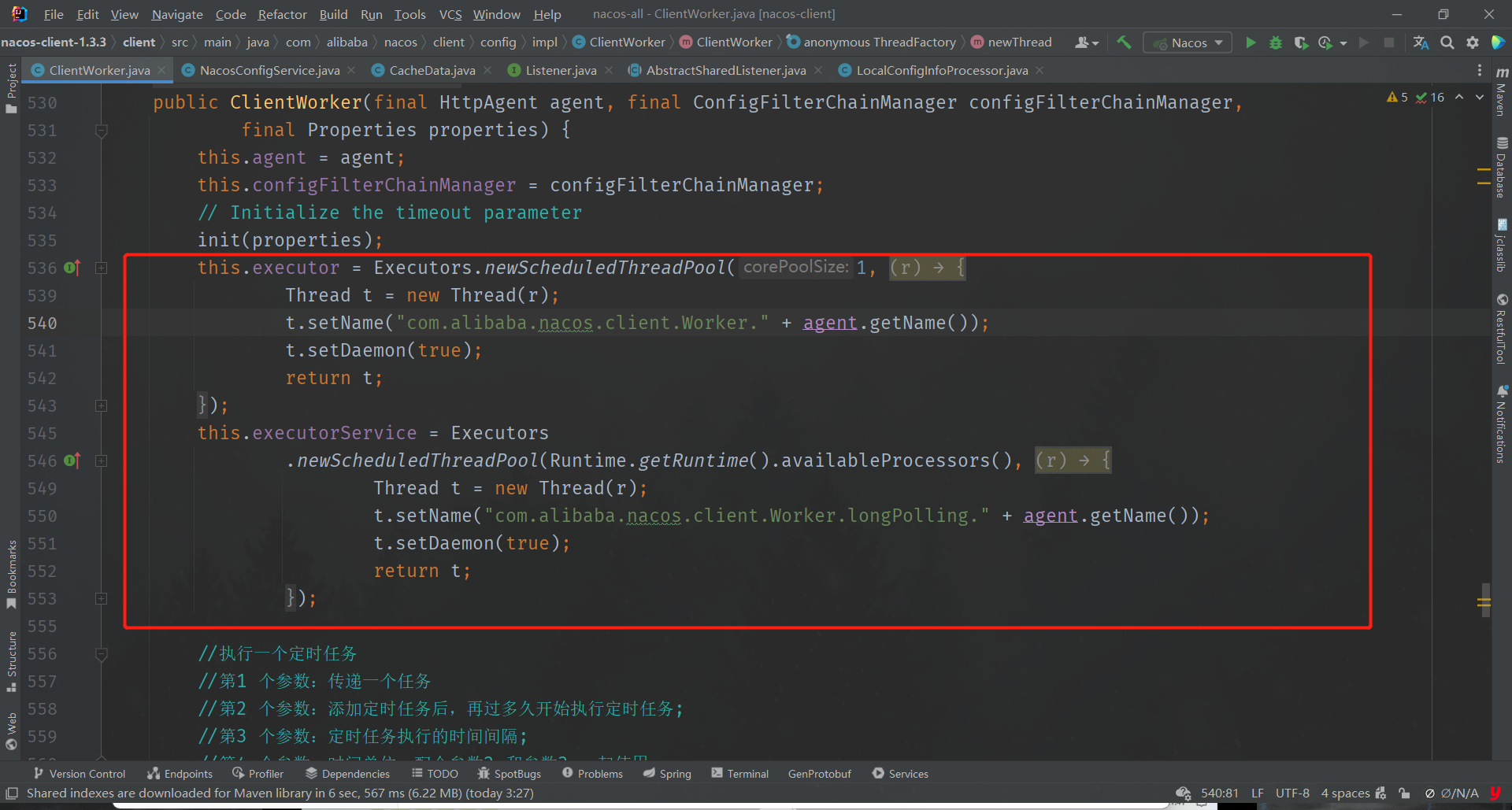Open the Translate plugin icon
1512x810 pixels.
(x=1421, y=43)
